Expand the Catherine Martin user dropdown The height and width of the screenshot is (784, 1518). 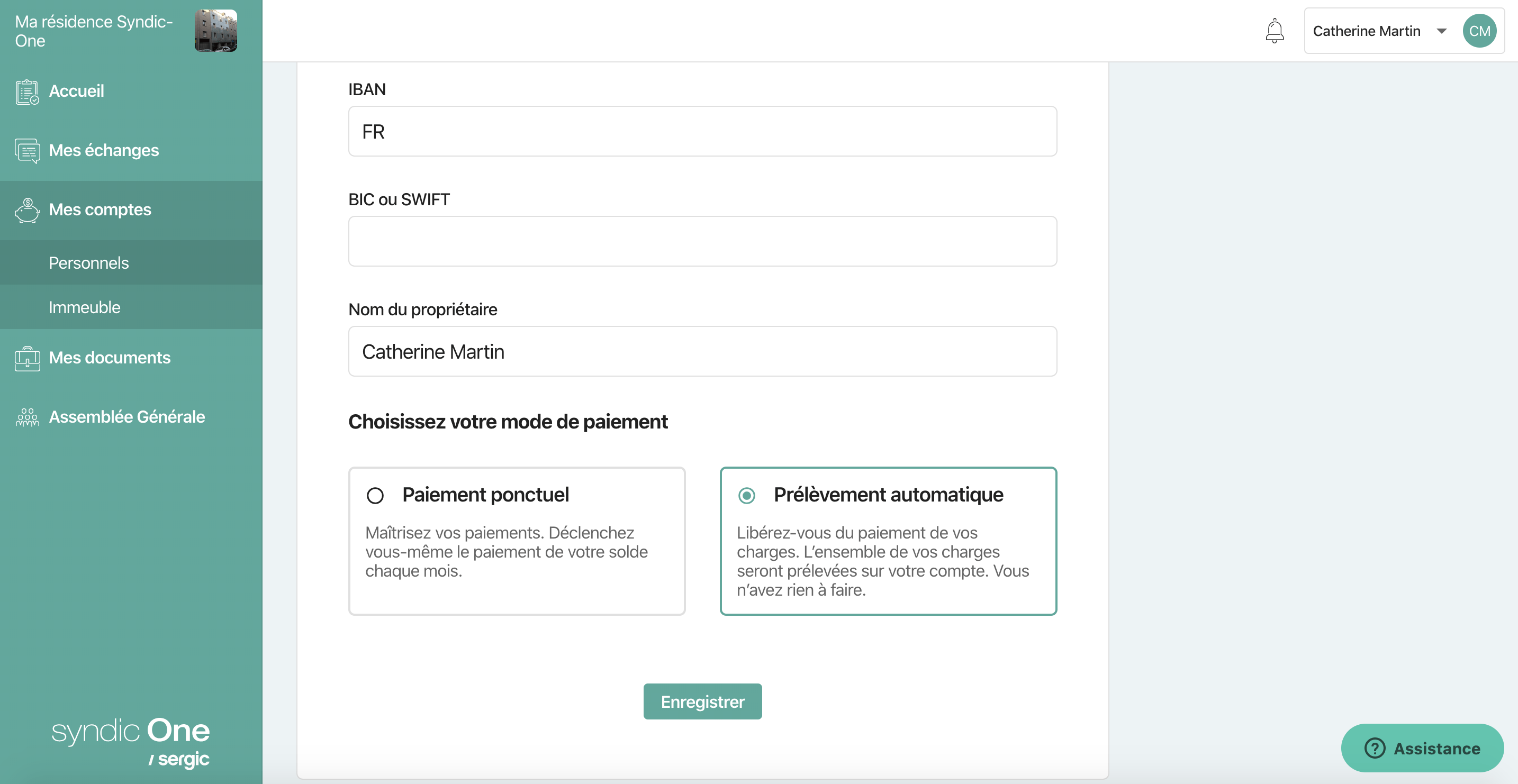pyautogui.click(x=1404, y=31)
